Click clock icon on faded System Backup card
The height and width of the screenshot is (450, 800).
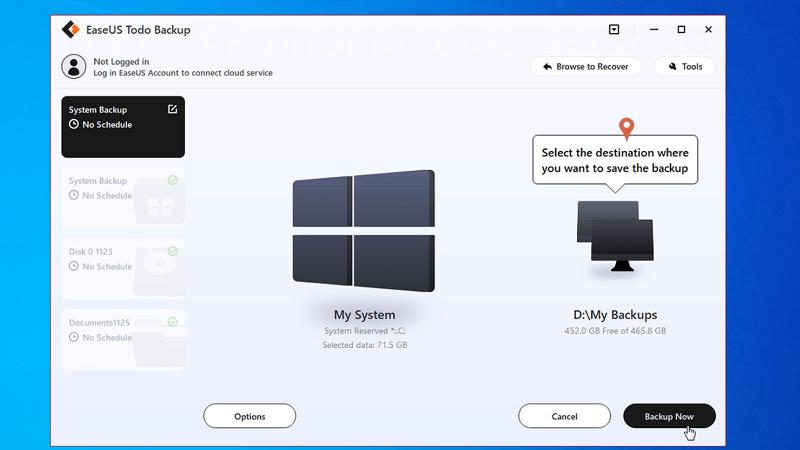click(x=74, y=195)
